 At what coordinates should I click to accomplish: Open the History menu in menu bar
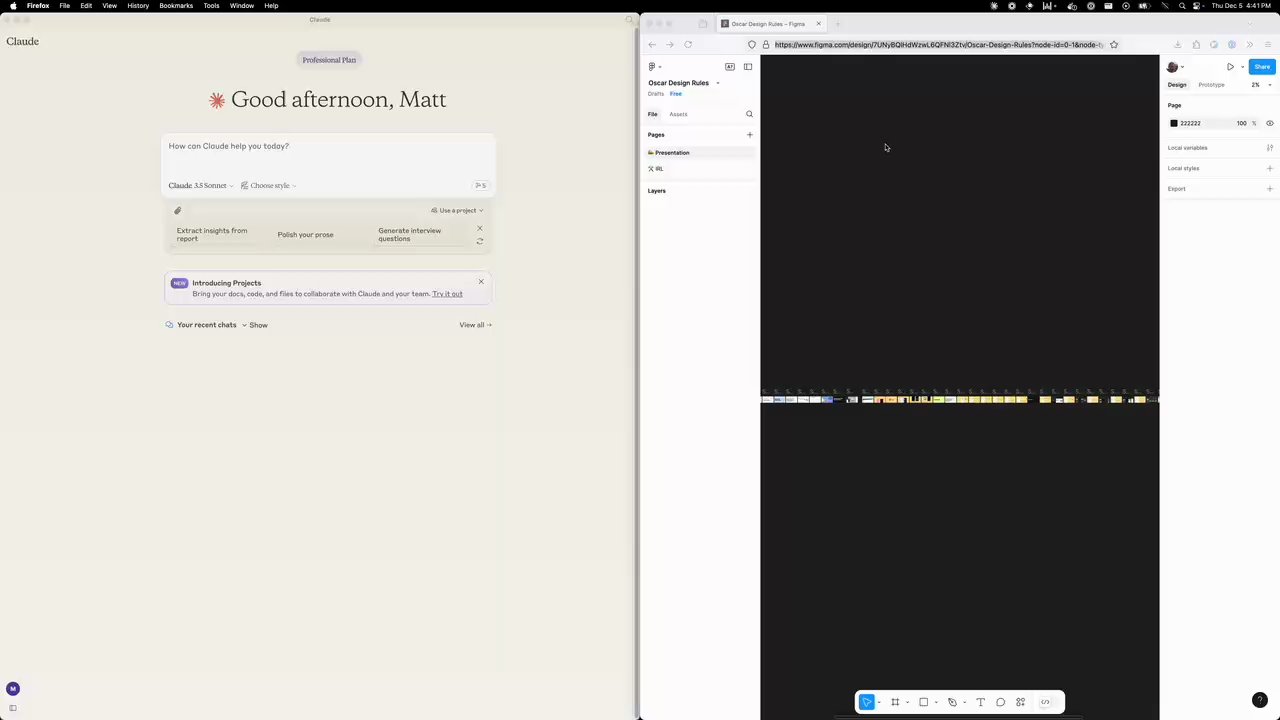(x=138, y=6)
